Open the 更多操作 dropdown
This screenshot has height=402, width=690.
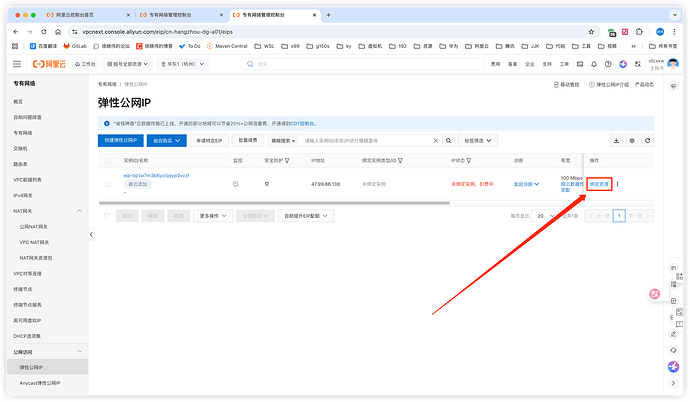(x=212, y=215)
